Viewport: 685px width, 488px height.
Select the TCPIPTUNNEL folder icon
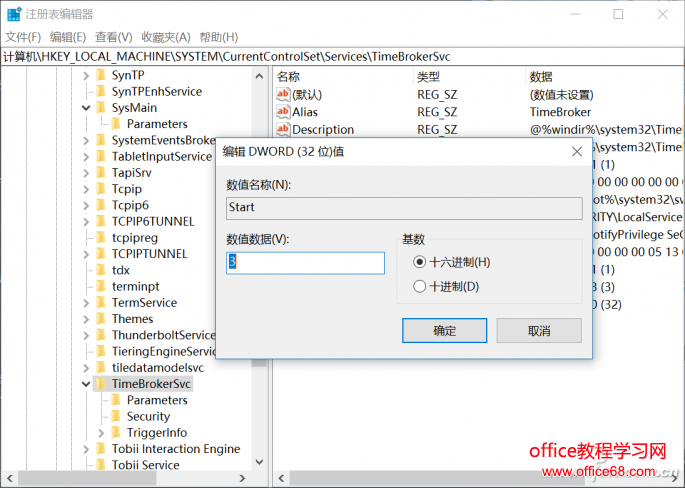[x=101, y=254]
